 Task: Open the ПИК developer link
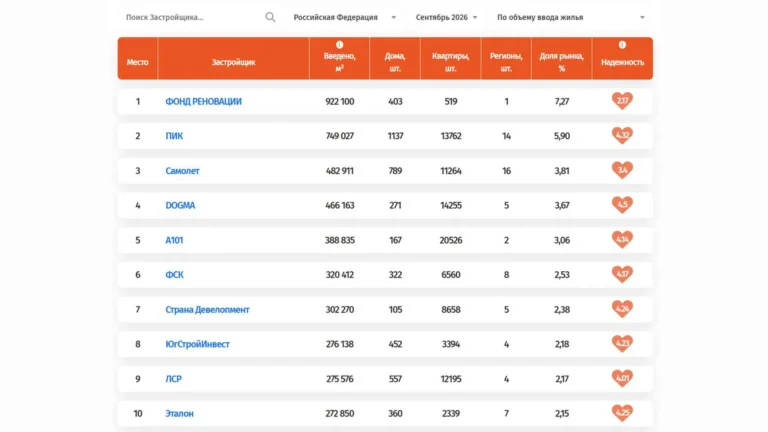tap(174, 136)
